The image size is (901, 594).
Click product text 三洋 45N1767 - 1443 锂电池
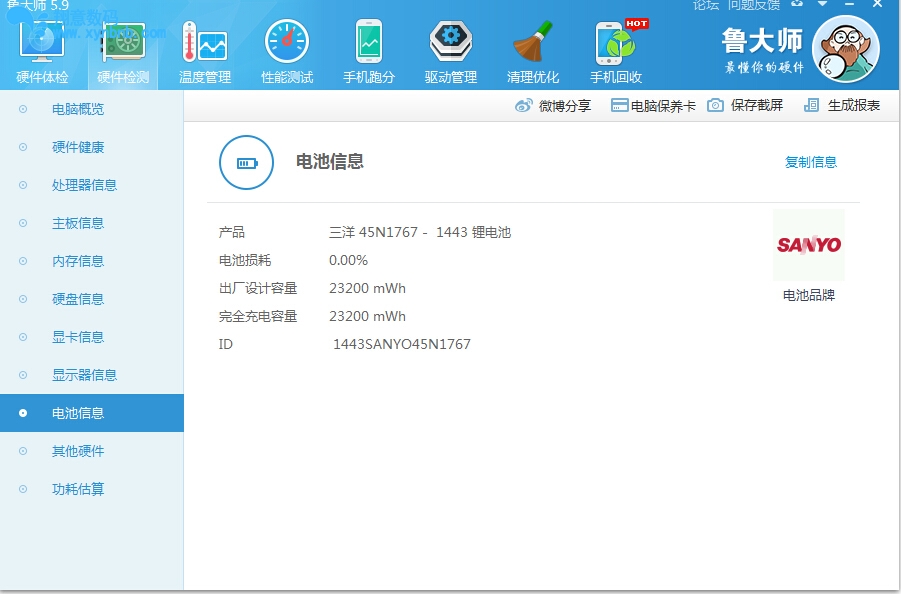(x=420, y=232)
